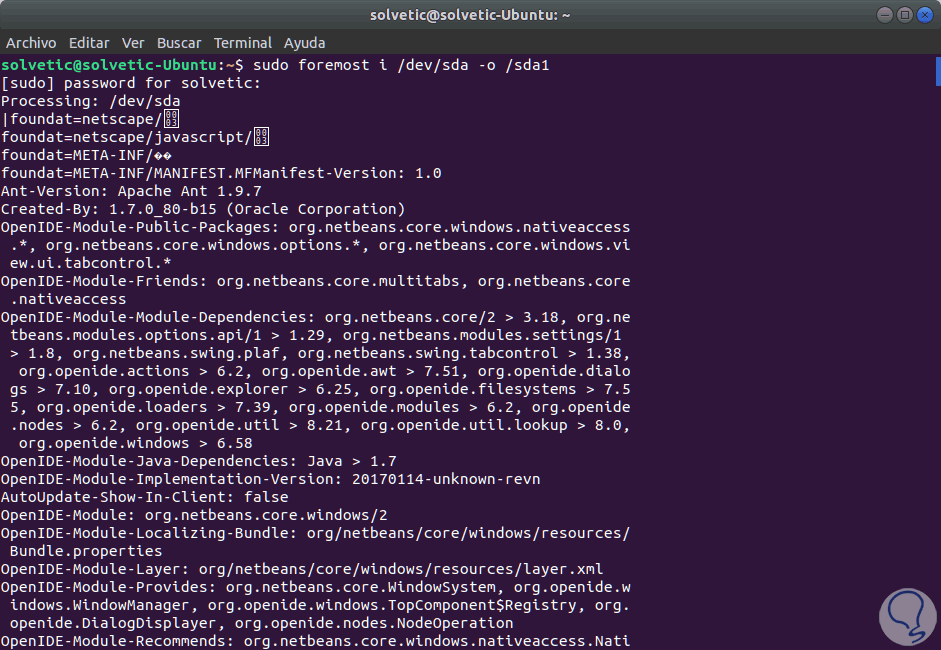Viewport: 941px width, 650px height.
Task: Click the 'Created-By: 1.7.0_80-b15' line
Action: point(203,209)
